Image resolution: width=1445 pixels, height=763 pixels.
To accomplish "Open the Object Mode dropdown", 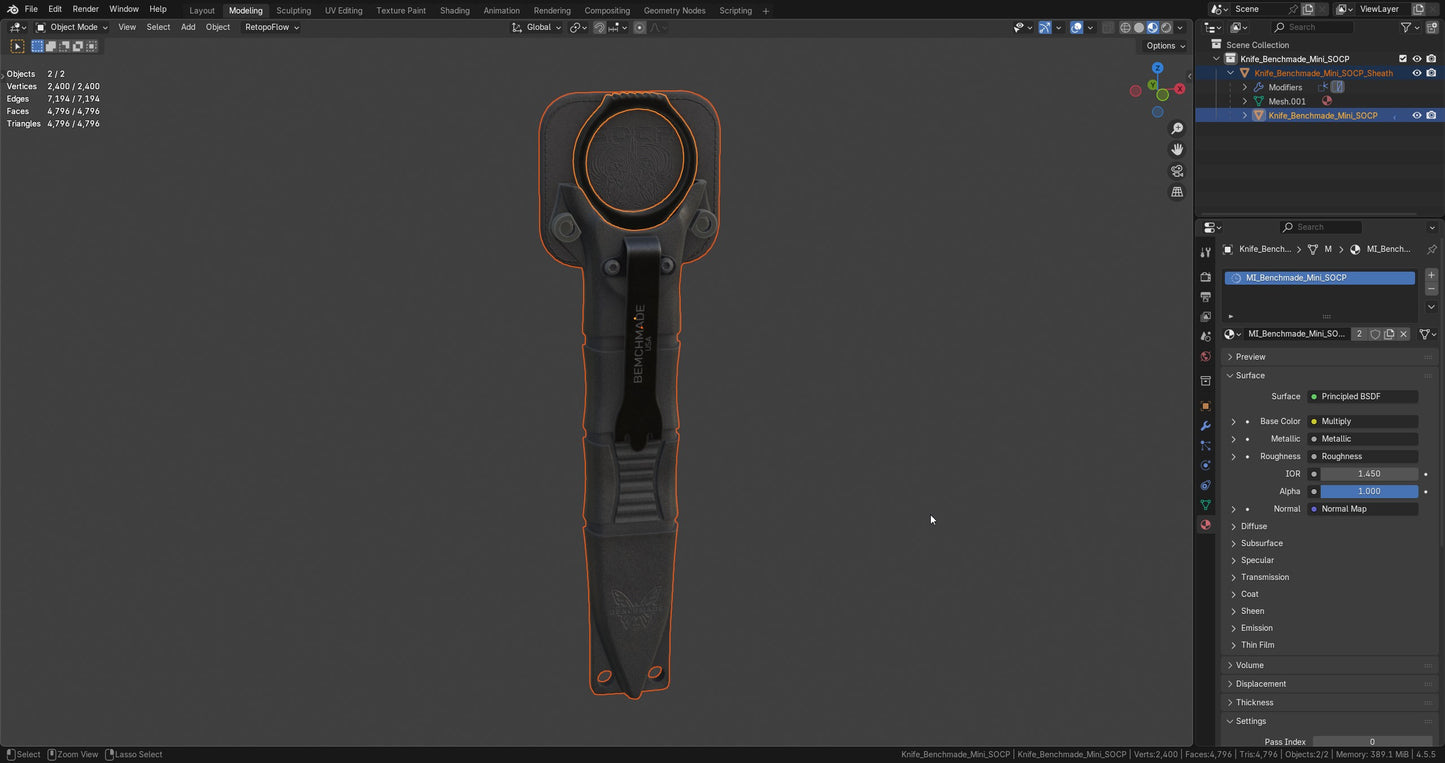I will coord(72,27).
